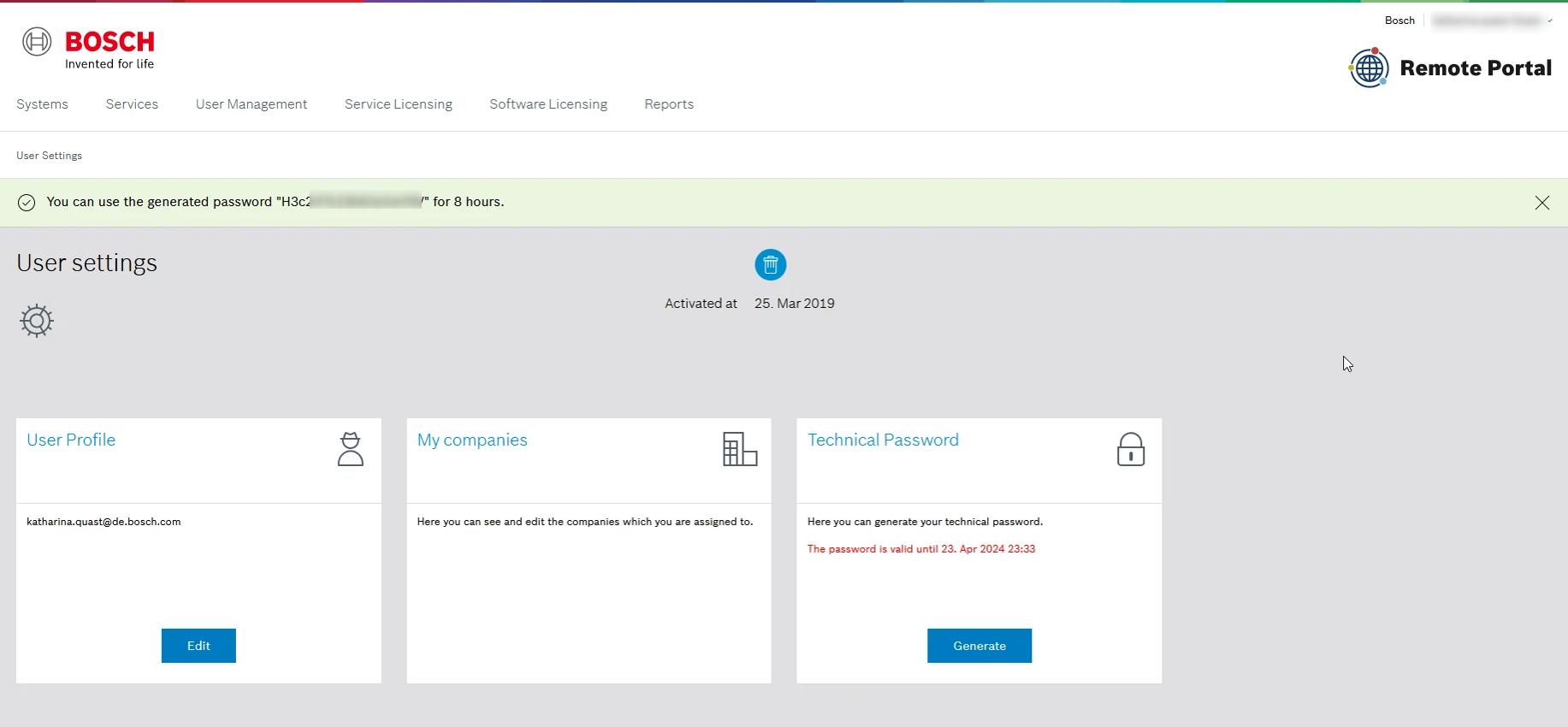Select Software Licensing in navigation
This screenshot has width=1568, height=727.
(548, 104)
